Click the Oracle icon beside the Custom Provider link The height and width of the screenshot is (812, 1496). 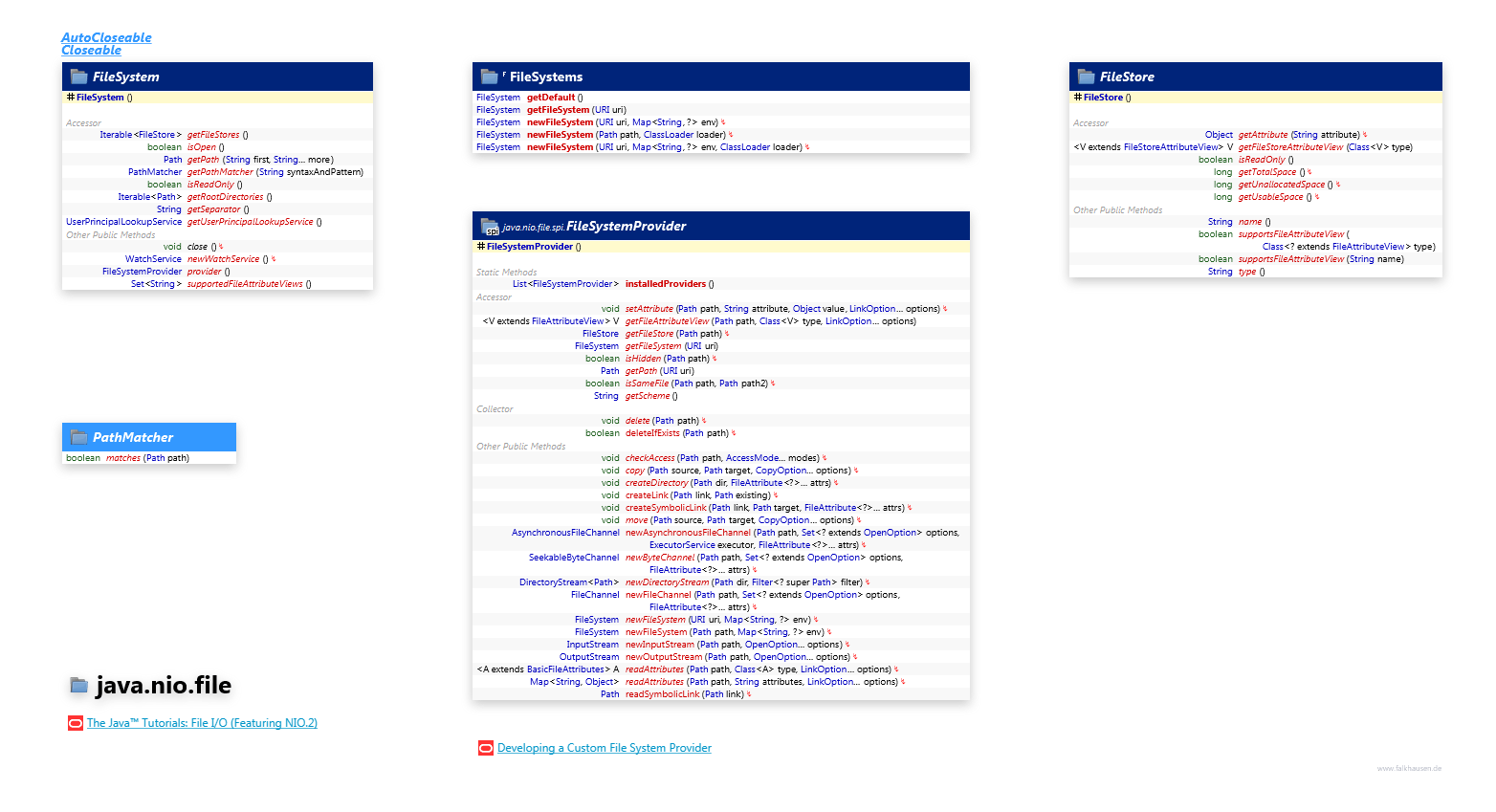pos(484,747)
